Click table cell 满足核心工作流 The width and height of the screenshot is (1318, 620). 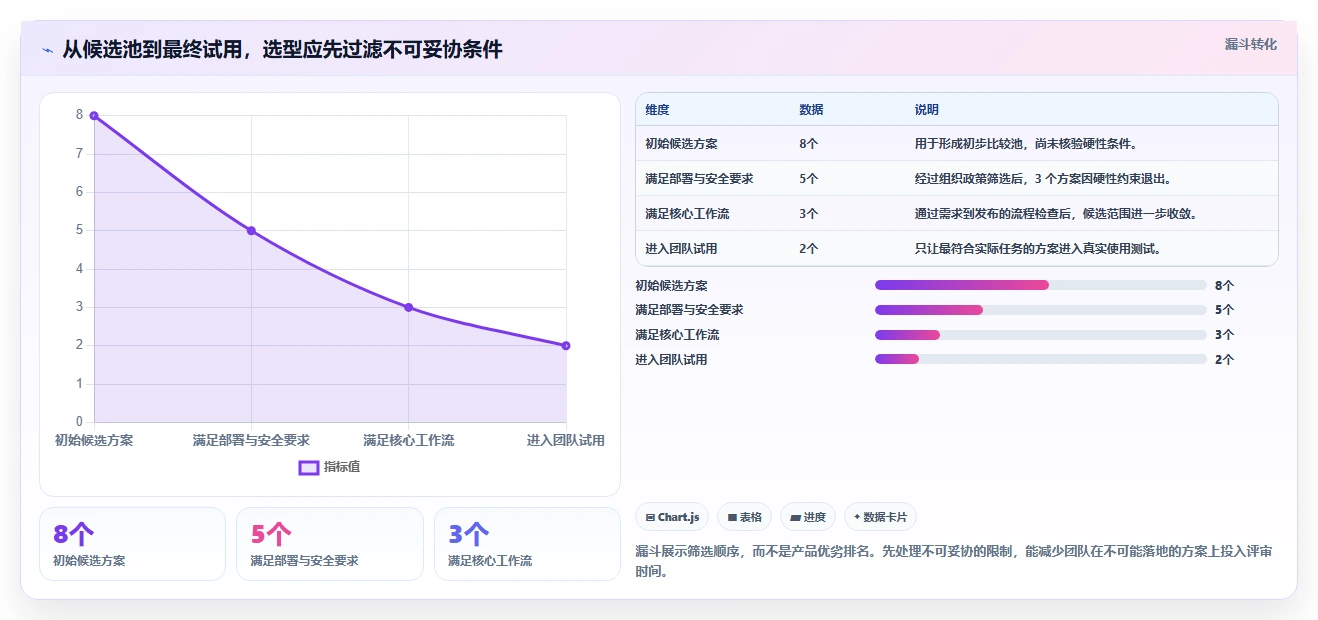[687, 214]
